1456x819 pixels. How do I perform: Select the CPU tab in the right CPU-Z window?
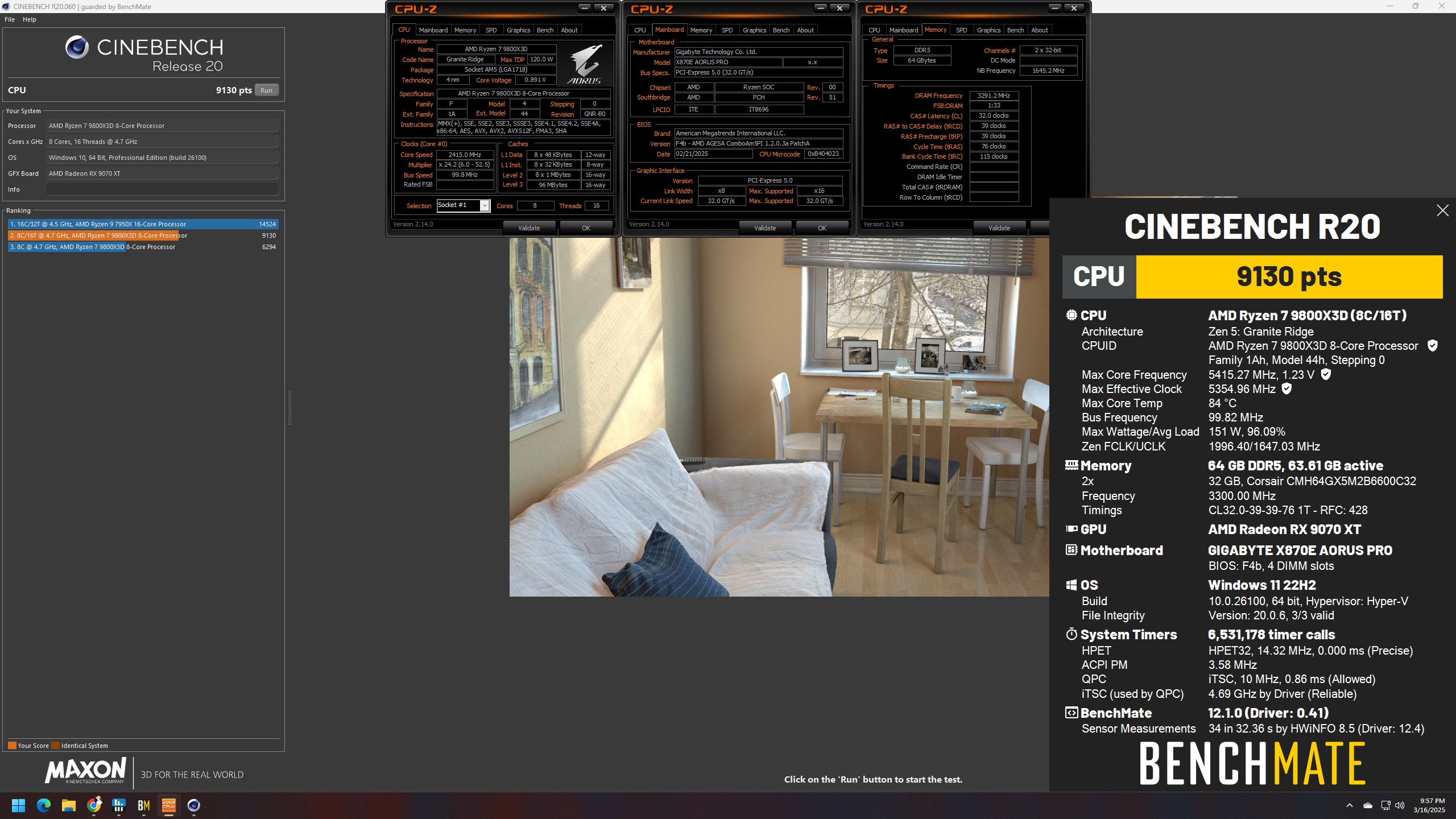[x=874, y=30]
